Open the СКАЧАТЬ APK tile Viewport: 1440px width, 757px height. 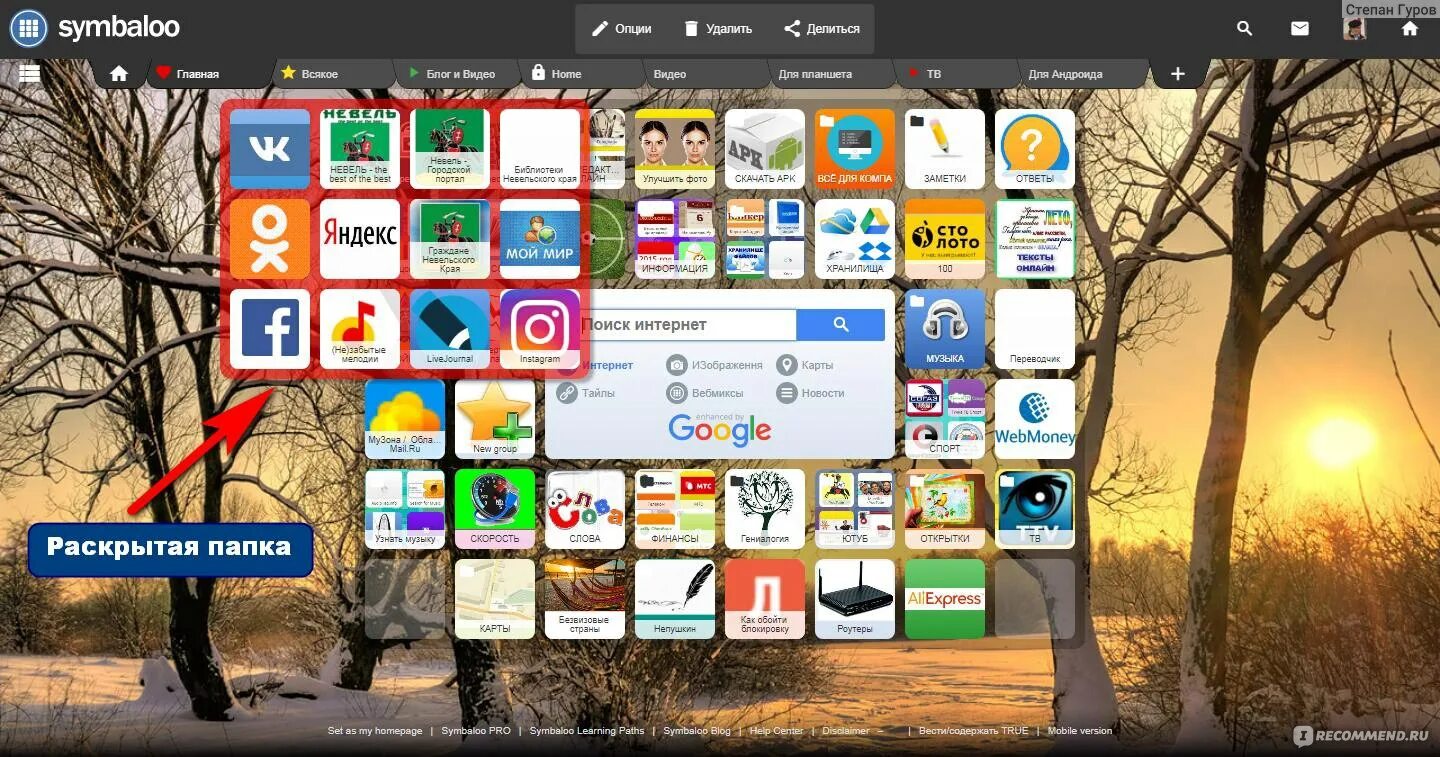click(765, 149)
